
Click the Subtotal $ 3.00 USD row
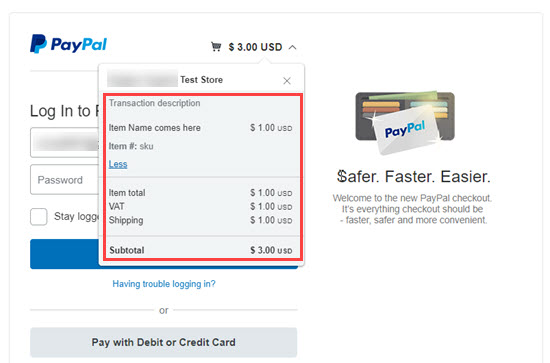tap(200, 250)
